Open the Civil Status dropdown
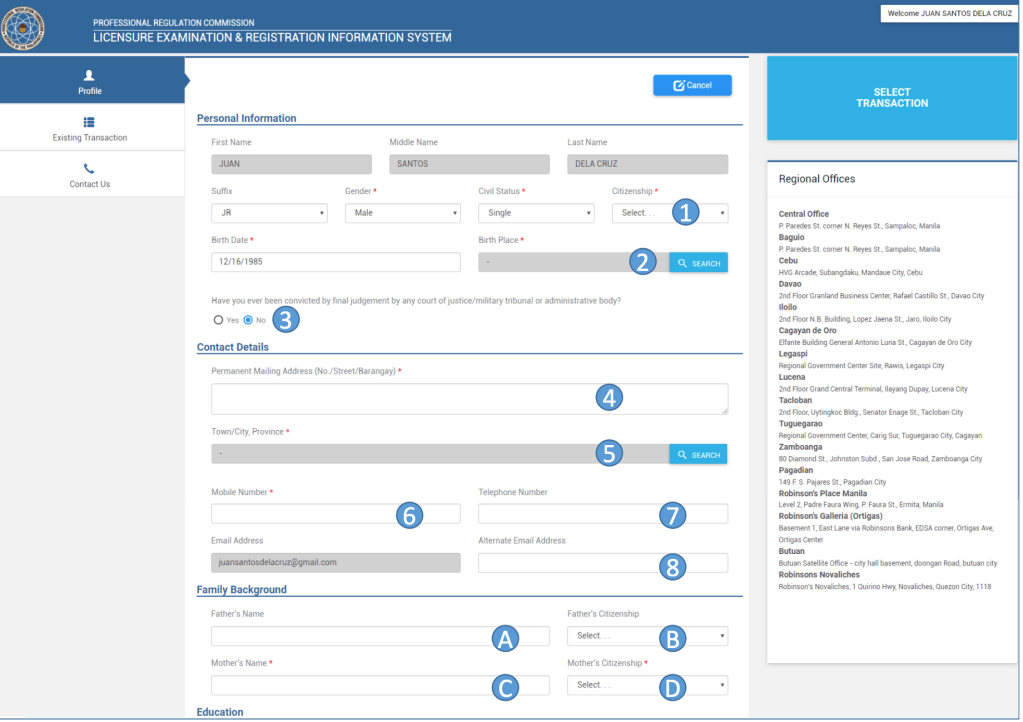 [x=536, y=213]
